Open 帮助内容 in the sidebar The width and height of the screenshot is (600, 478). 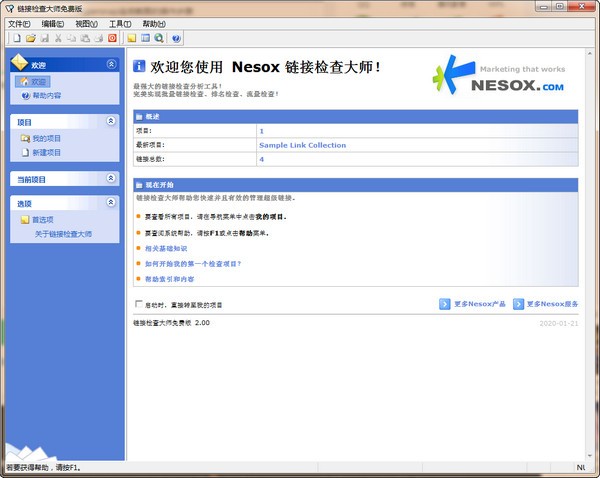coord(46,95)
